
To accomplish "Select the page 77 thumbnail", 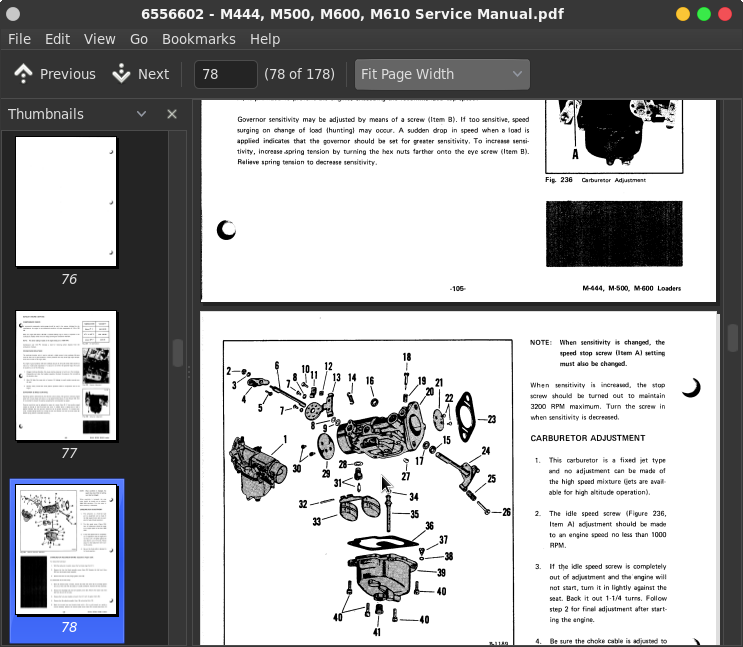I will (67, 376).
